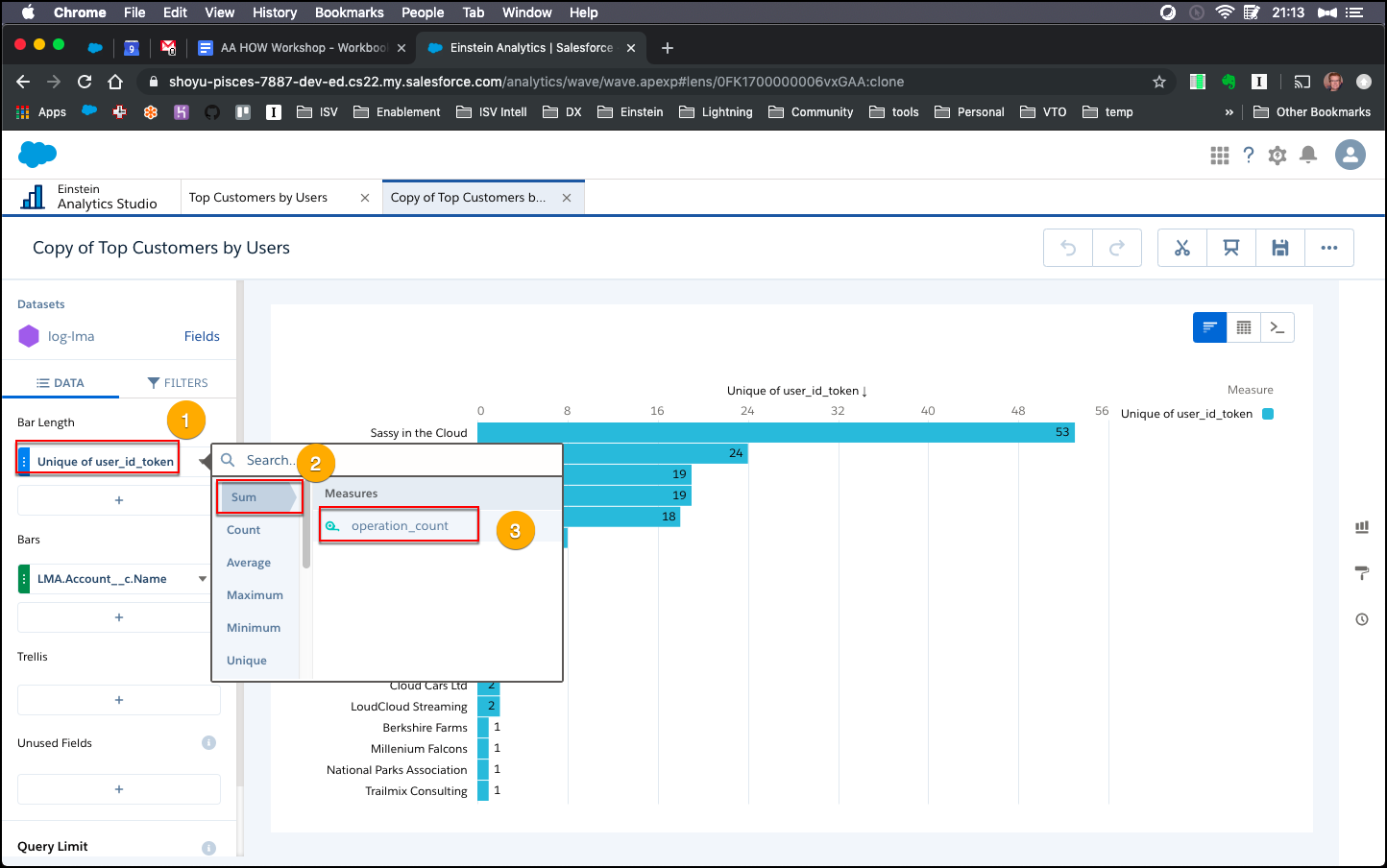Open the Apple menu
The height and width of the screenshot is (868, 1387).
pyautogui.click(x=28, y=12)
